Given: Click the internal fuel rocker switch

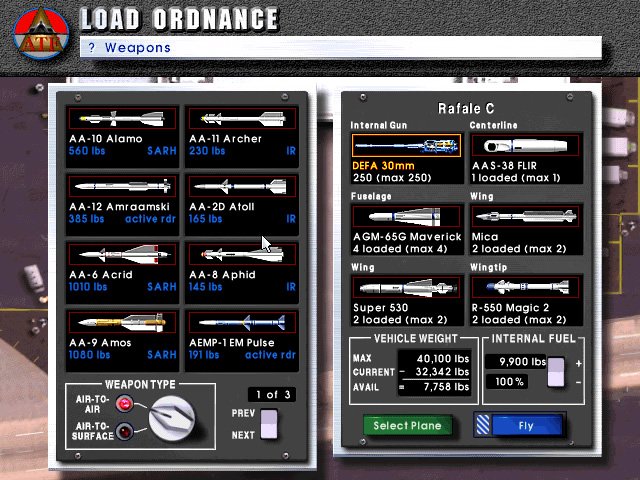Looking at the screenshot, I should tap(556, 372).
